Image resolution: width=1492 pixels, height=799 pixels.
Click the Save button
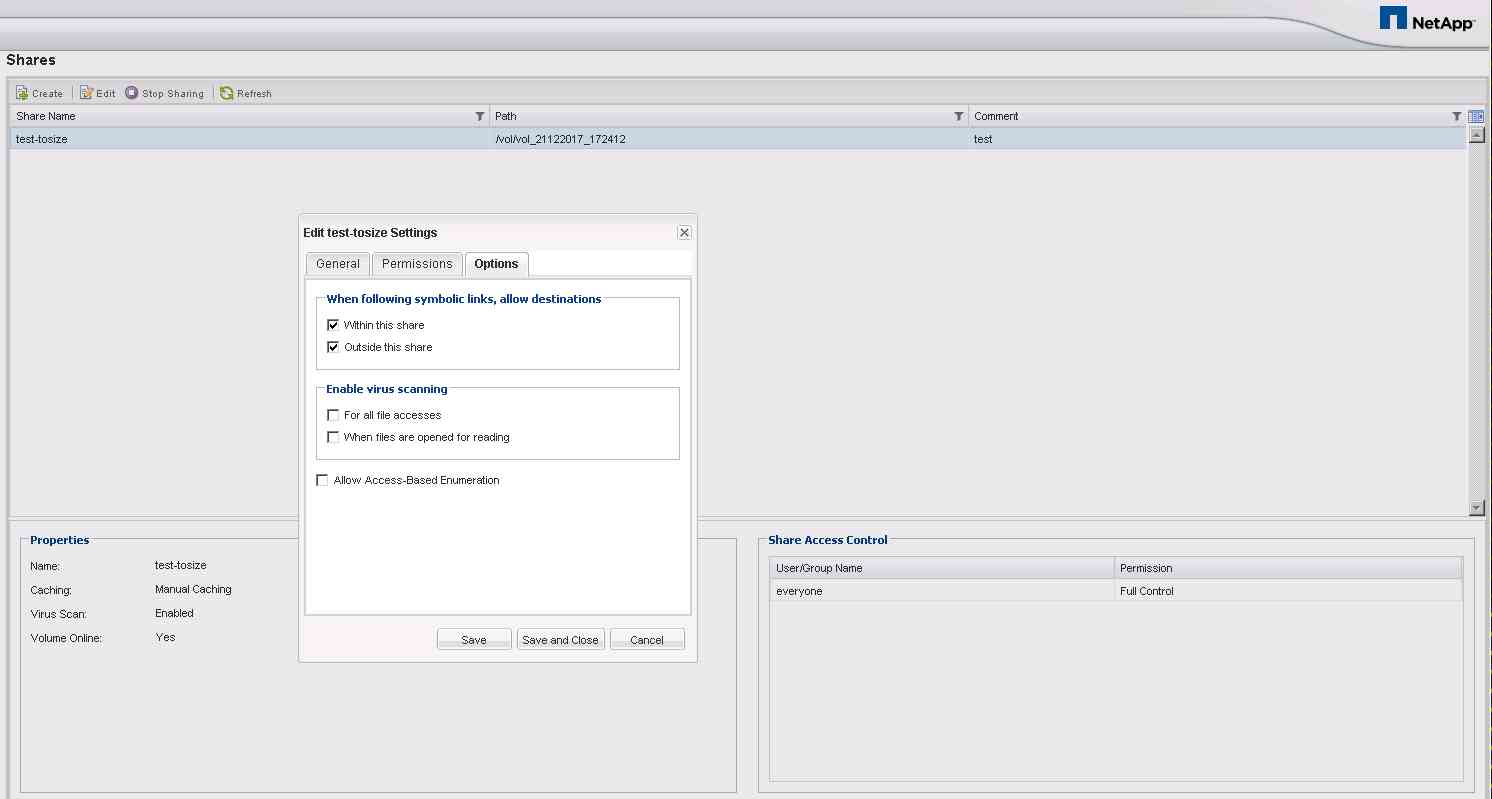tap(474, 640)
